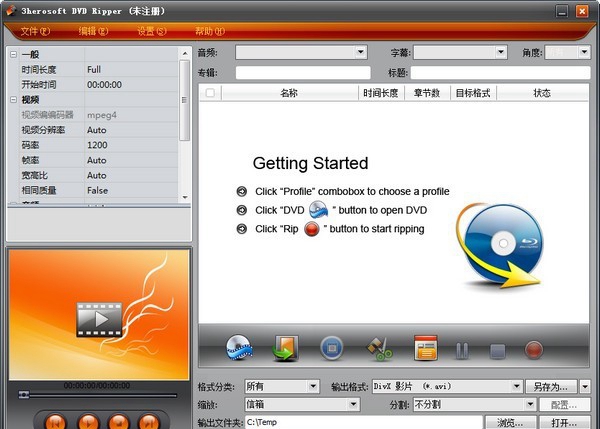This screenshot has width=600, height=429.
Task: Click the app flame icon in the title bar
Action: pos(11,11)
